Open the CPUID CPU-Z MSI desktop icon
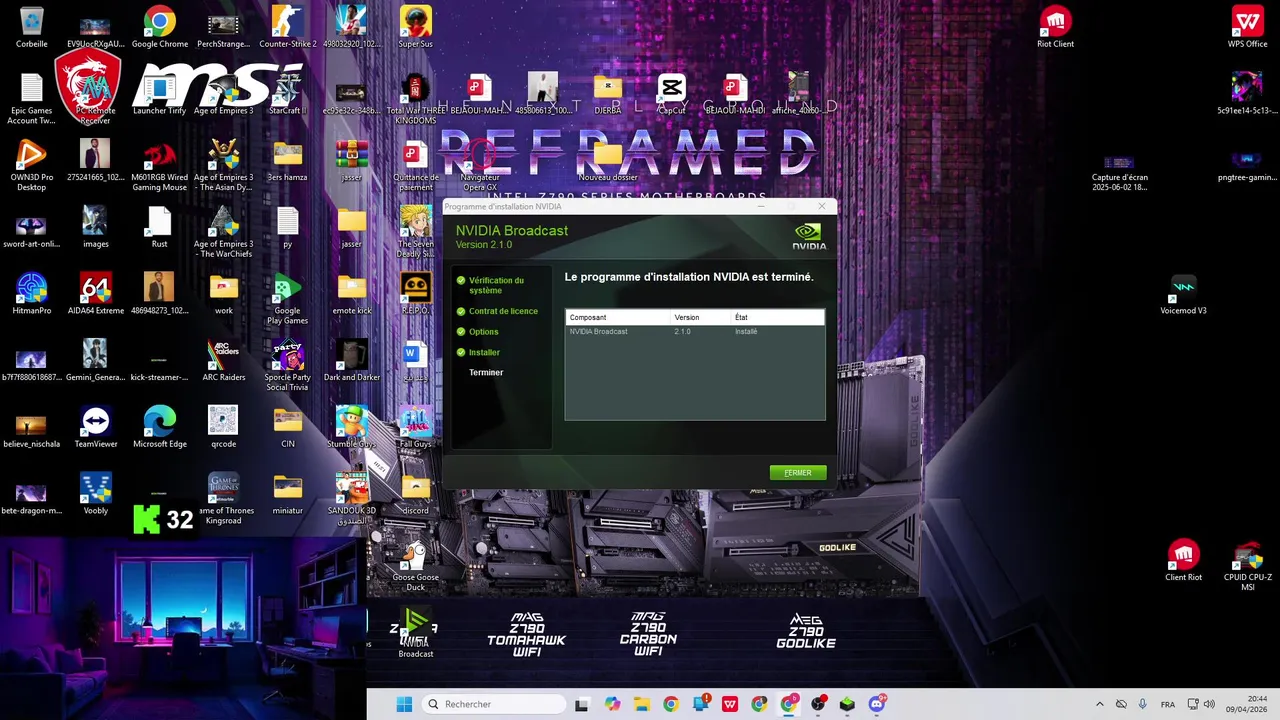 [x=1247, y=566]
